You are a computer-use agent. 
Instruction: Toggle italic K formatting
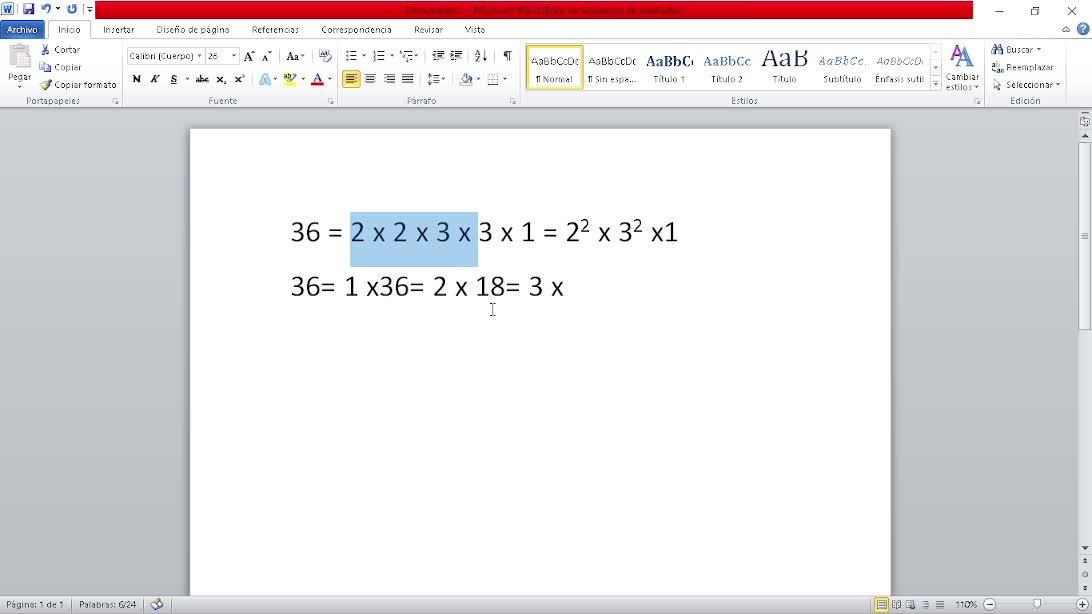(155, 79)
